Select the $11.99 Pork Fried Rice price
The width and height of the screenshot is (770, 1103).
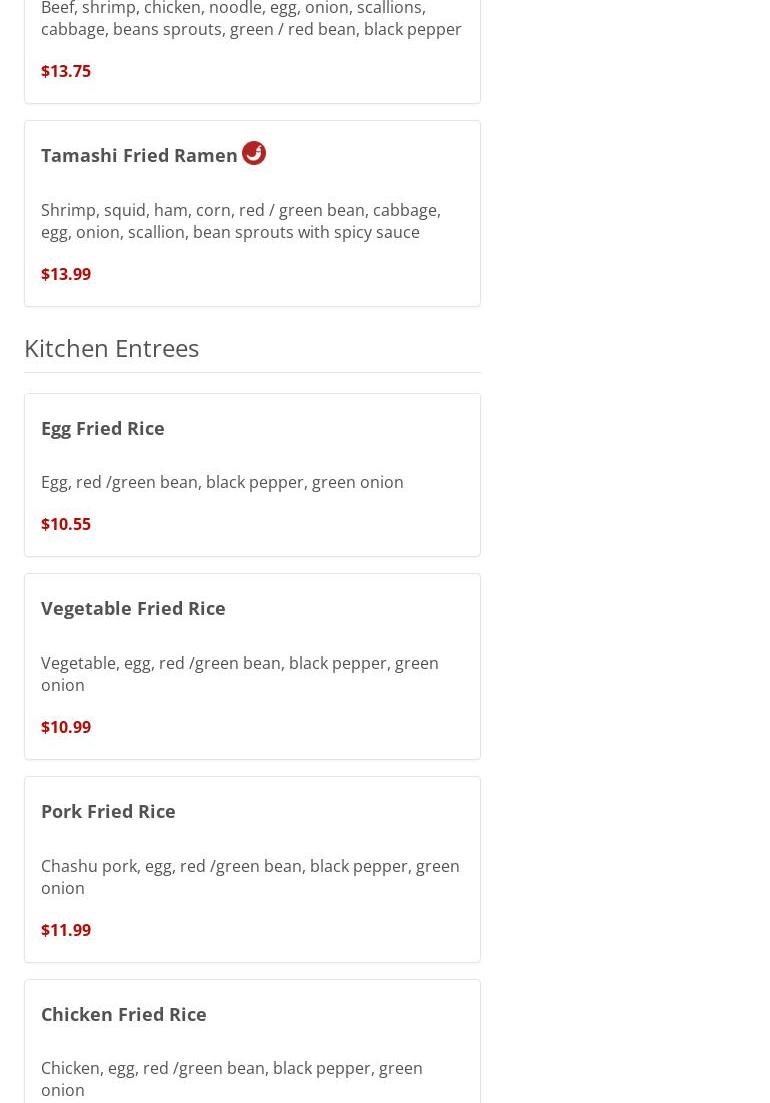(66, 930)
